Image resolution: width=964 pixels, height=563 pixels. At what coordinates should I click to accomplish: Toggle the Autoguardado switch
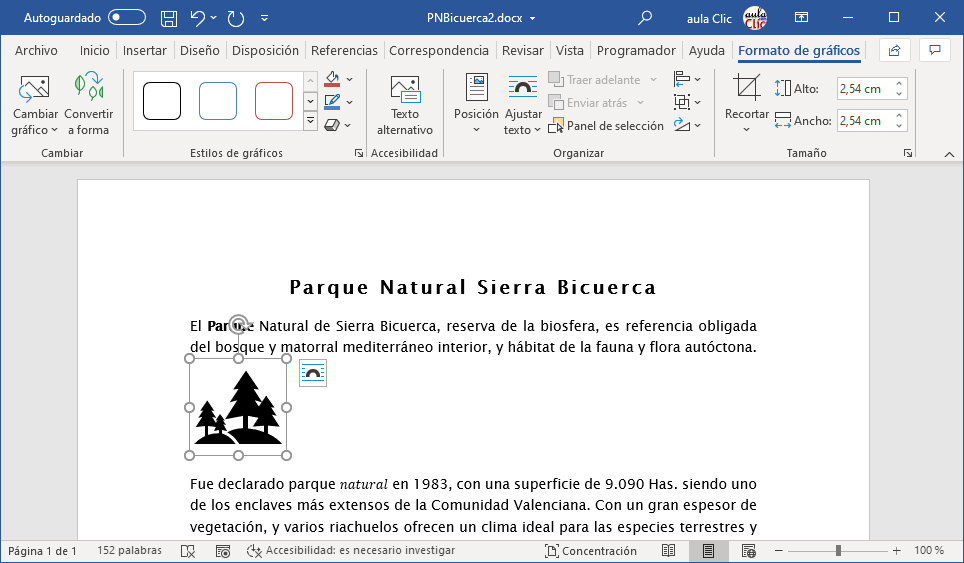point(126,18)
